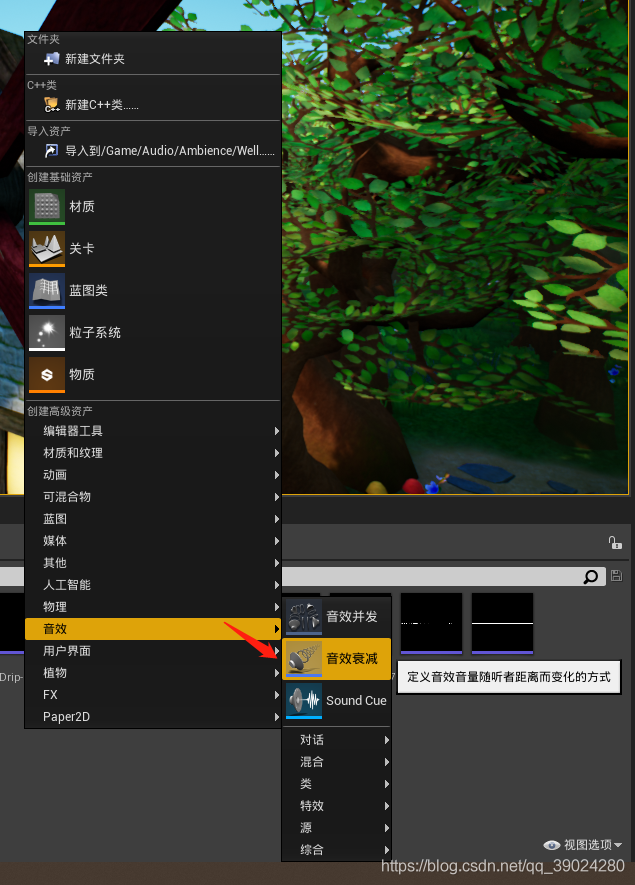This screenshot has width=635, height=885.
Task: Open the 源 submenu
Action: pyautogui.click(x=336, y=828)
